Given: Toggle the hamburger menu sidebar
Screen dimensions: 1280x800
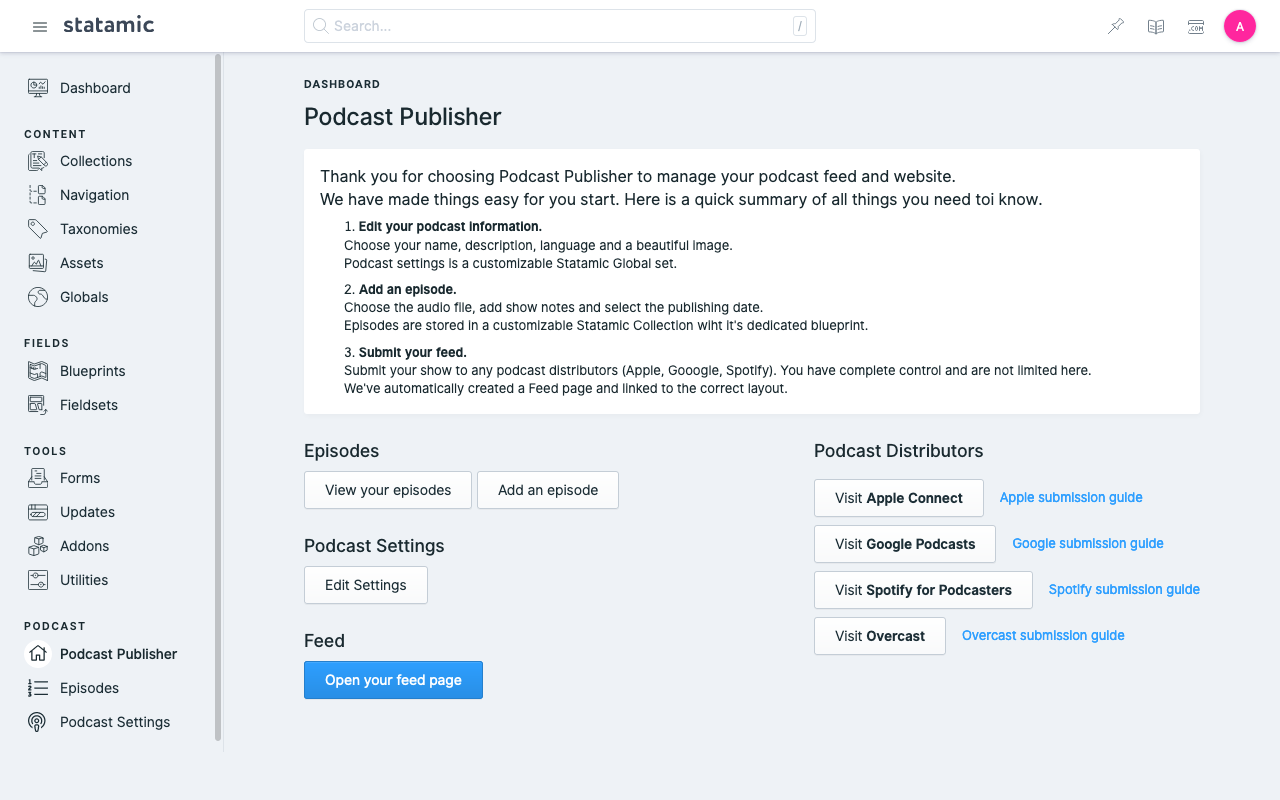Looking at the screenshot, I should 40,27.
